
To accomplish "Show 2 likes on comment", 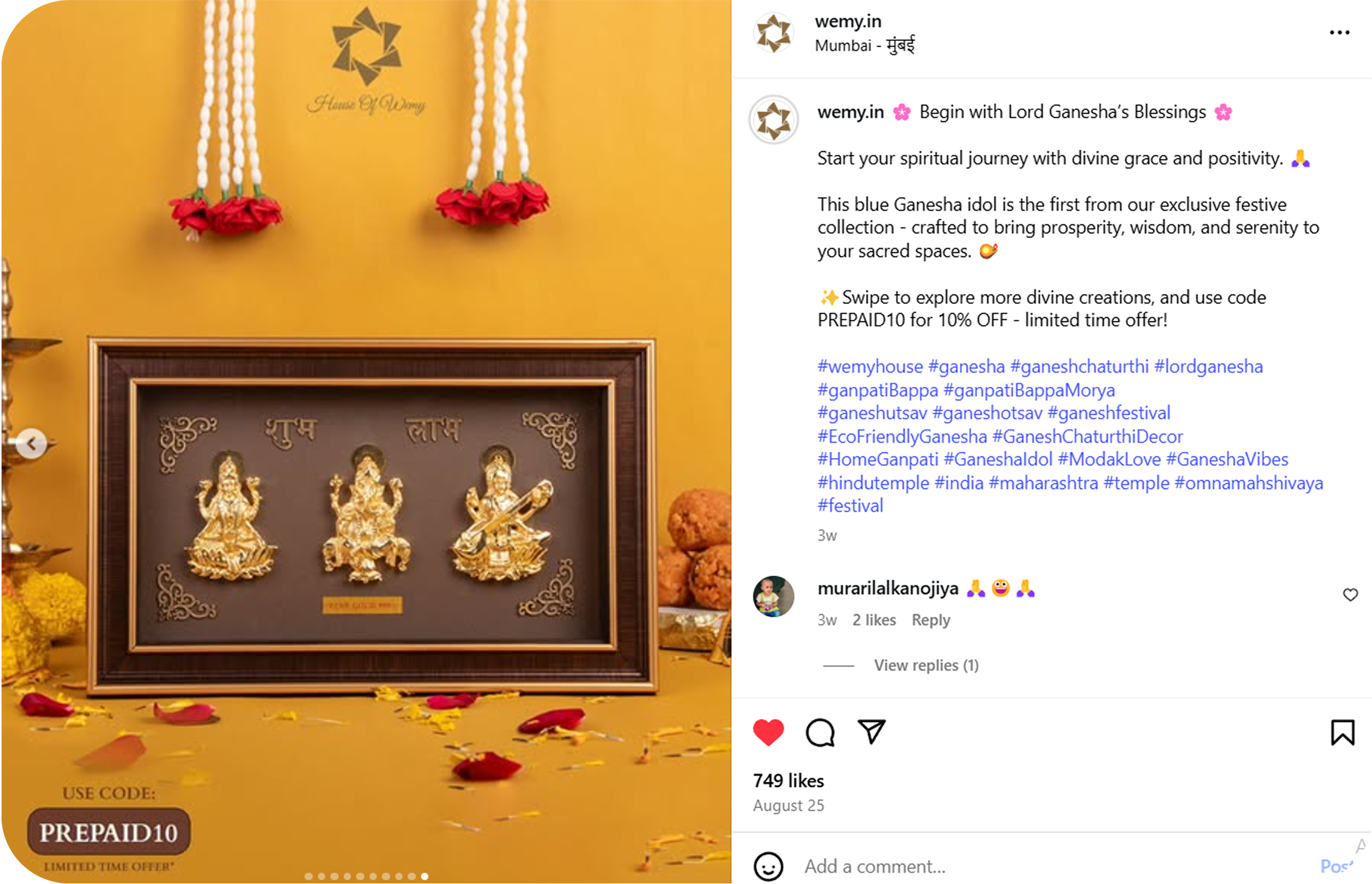I will point(874,620).
